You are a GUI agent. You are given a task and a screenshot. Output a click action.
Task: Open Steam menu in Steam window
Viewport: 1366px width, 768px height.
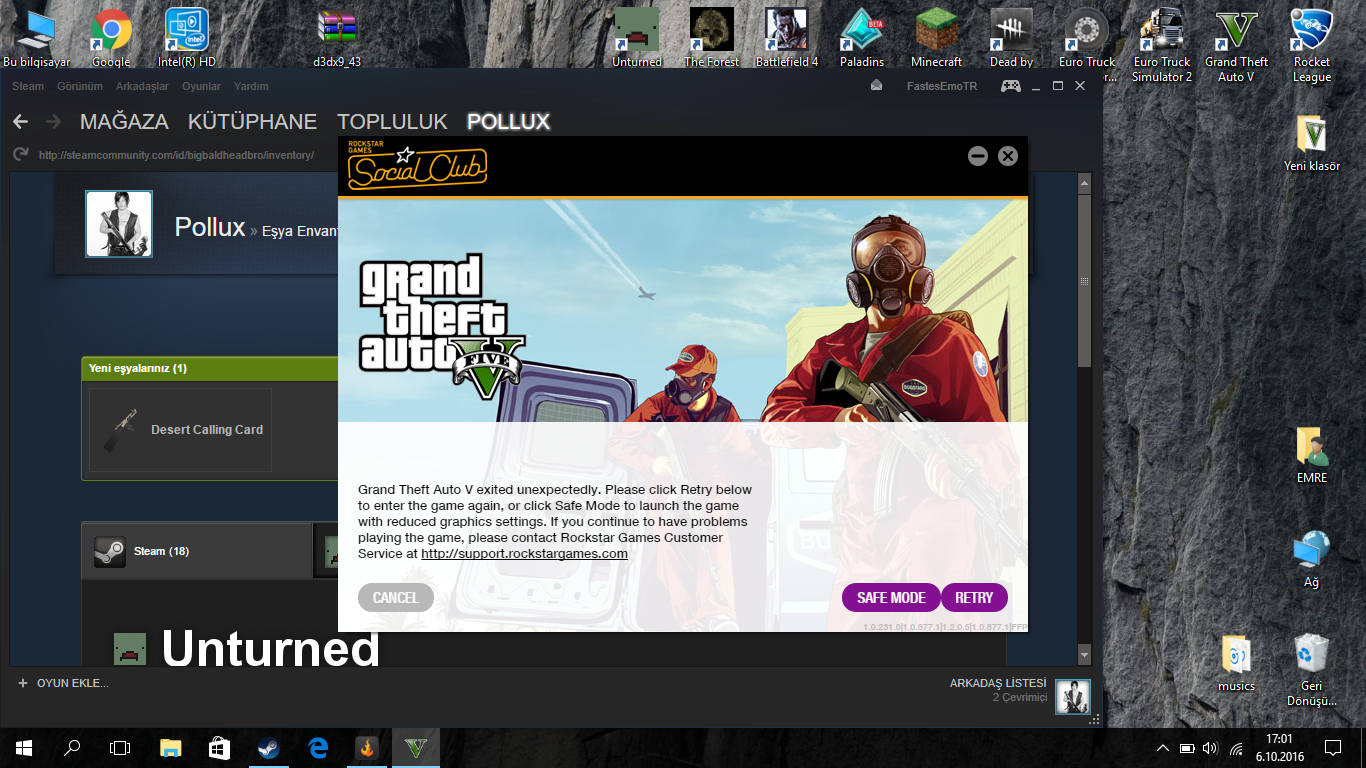click(28, 86)
